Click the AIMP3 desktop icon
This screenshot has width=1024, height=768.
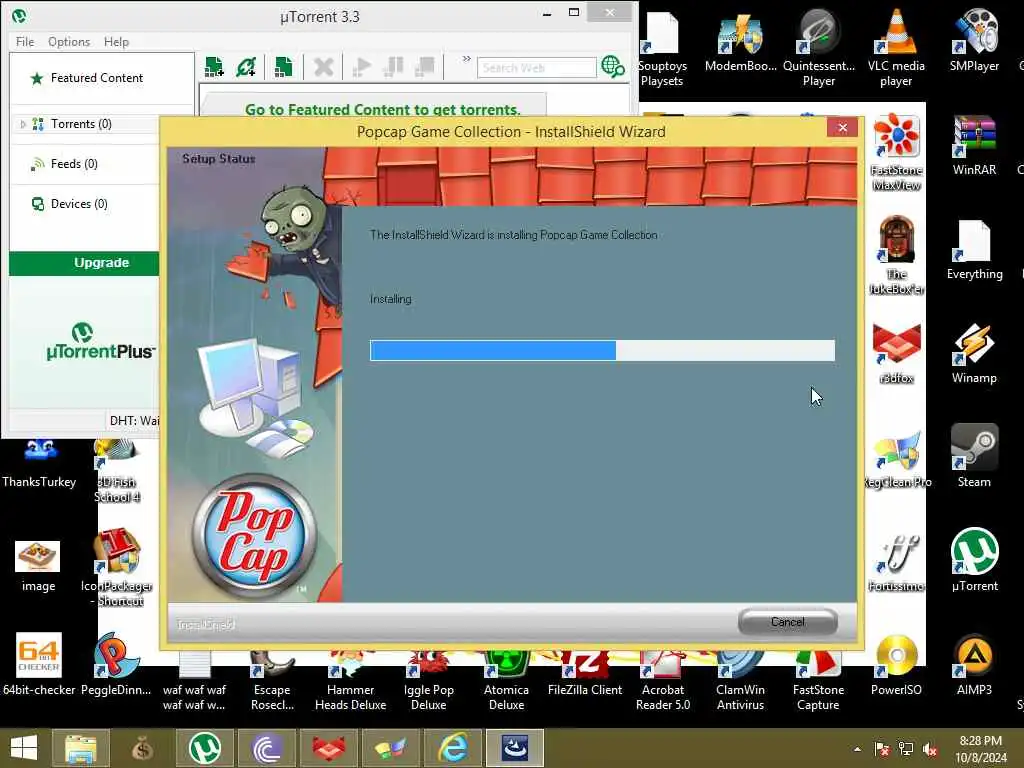(974, 665)
